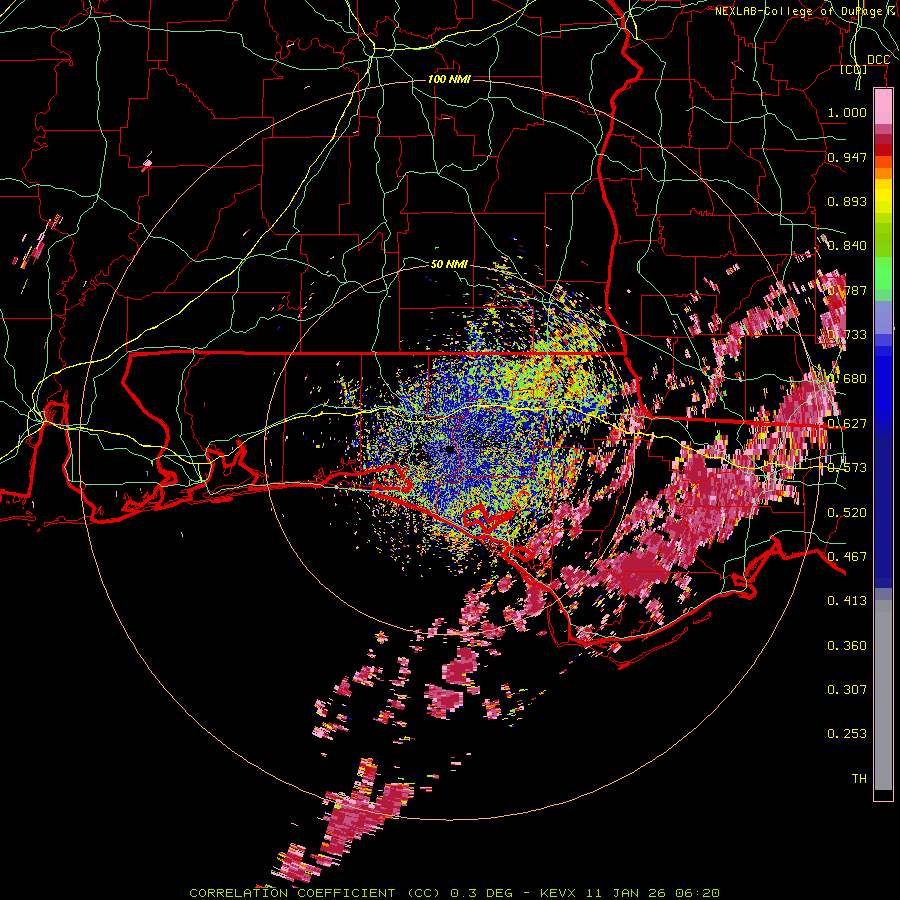Click the 50 NMI range ring label
This screenshot has height=900, width=900.
pyautogui.click(x=449, y=264)
